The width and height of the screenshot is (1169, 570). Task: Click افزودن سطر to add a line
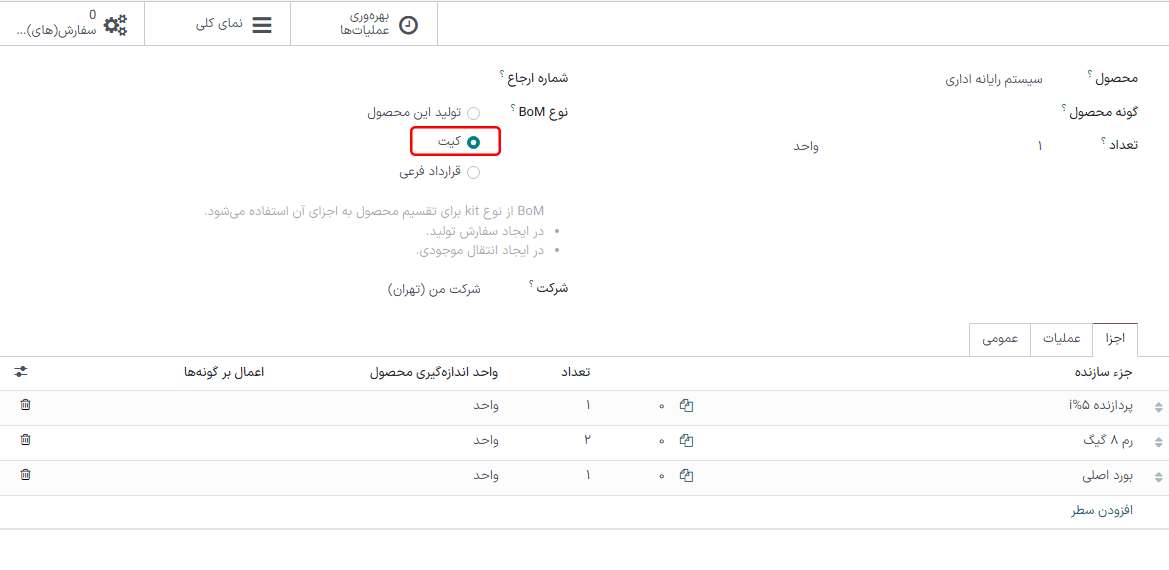pos(1102,511)
